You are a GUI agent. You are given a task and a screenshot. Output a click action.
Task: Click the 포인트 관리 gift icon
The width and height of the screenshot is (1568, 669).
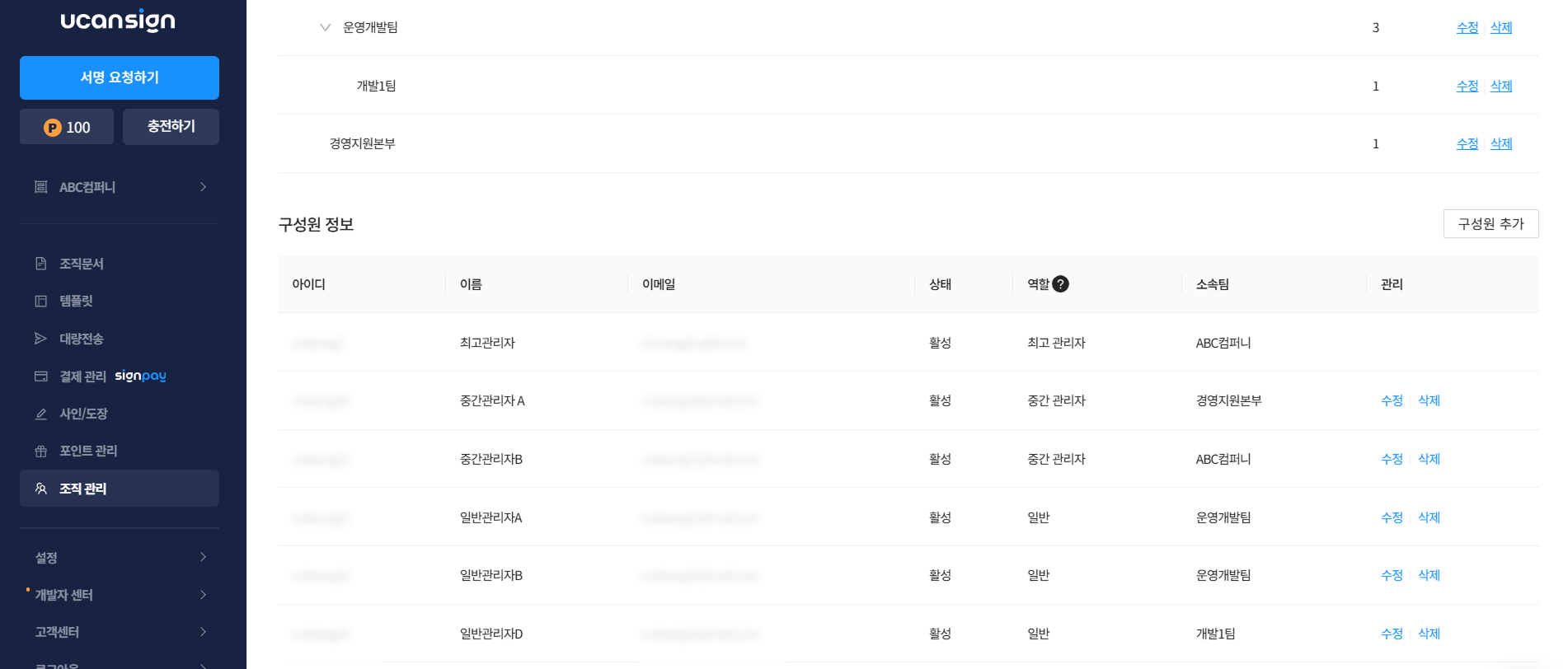[40, 451]
